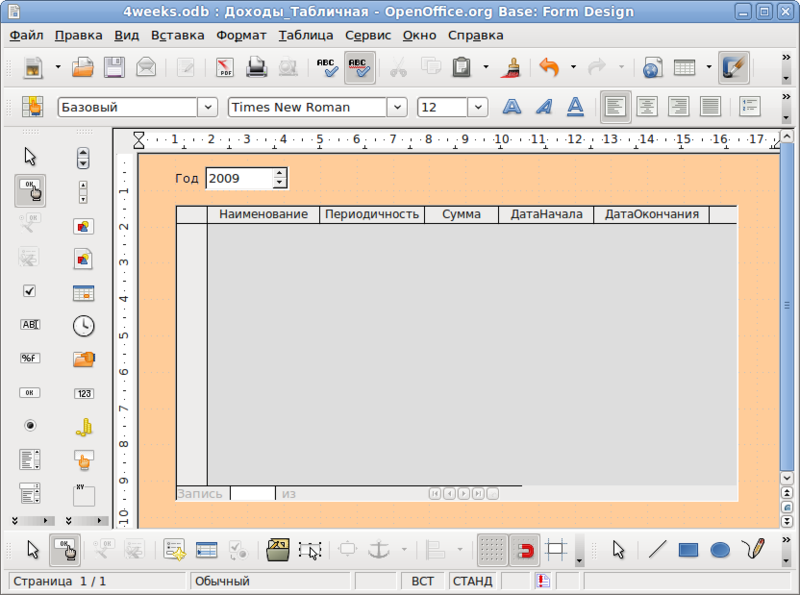Click the ДатаНачала column header

tap(546, 215)
